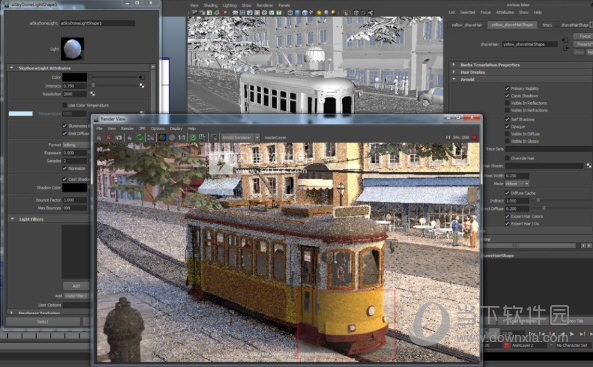
Task: Enable the Override Hair checkbox
Action: tap(507, 158)
